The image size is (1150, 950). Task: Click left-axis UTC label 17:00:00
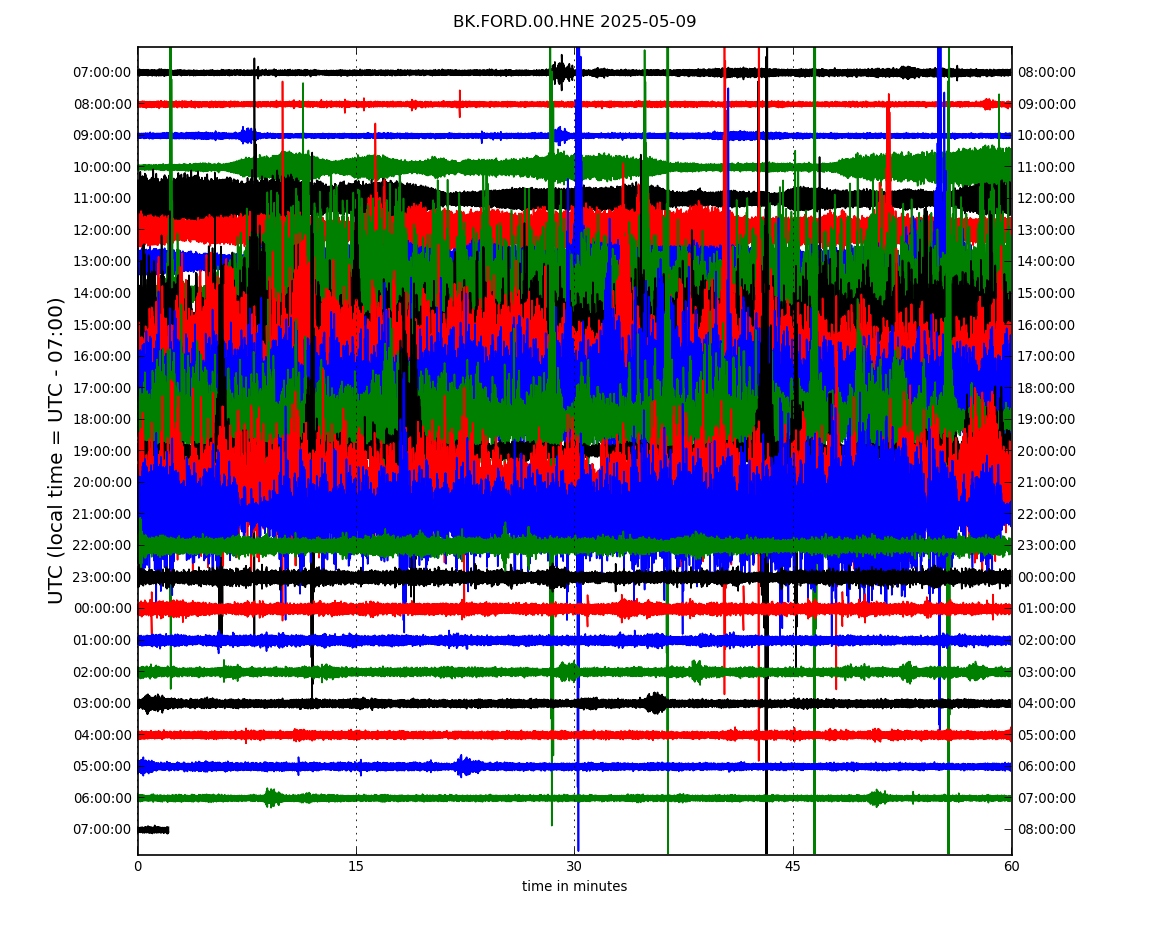(103, 388)
